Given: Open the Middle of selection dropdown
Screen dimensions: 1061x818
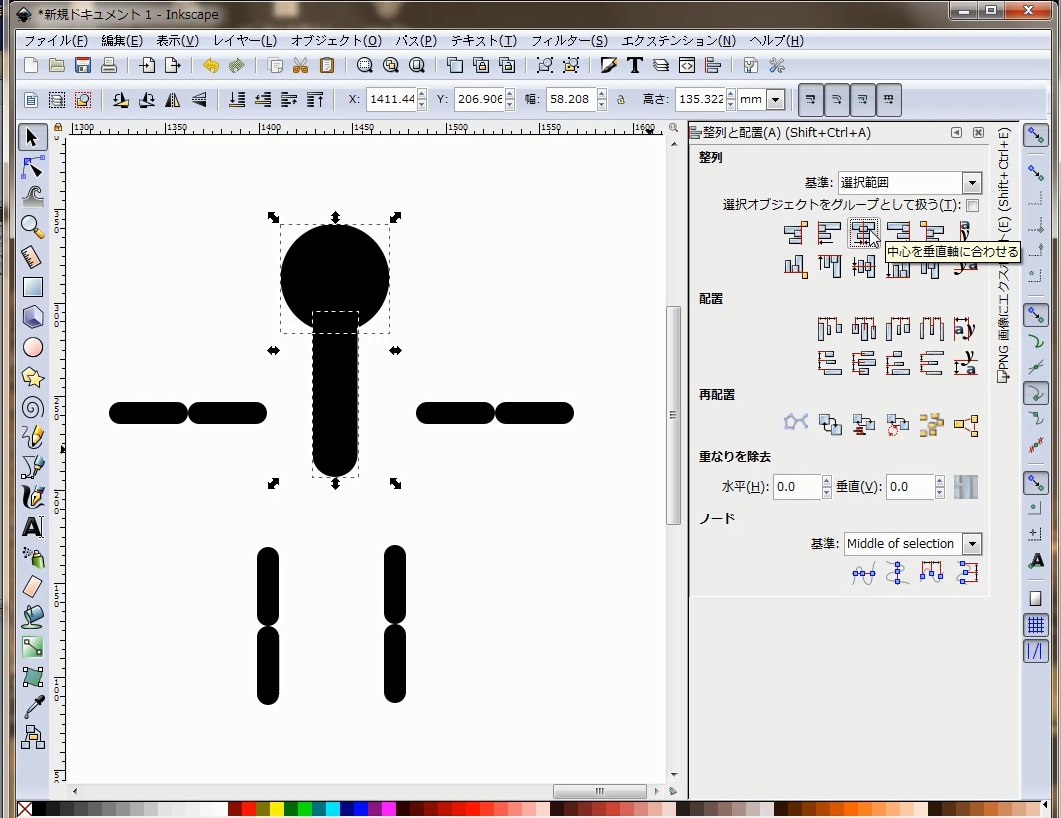Looking at the screenshot, I should 912,544.
